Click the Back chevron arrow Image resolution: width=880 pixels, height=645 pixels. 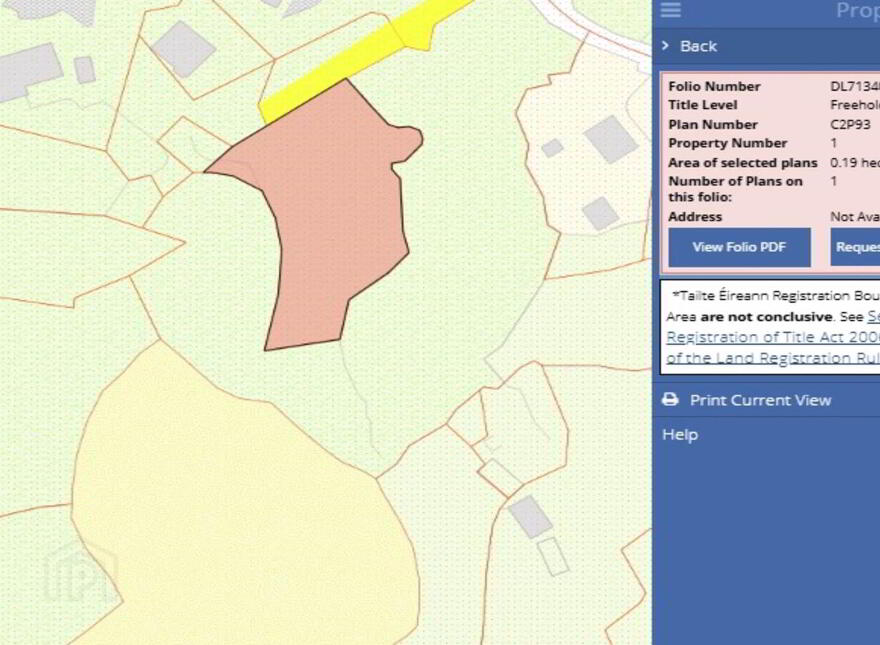(666, 45)
